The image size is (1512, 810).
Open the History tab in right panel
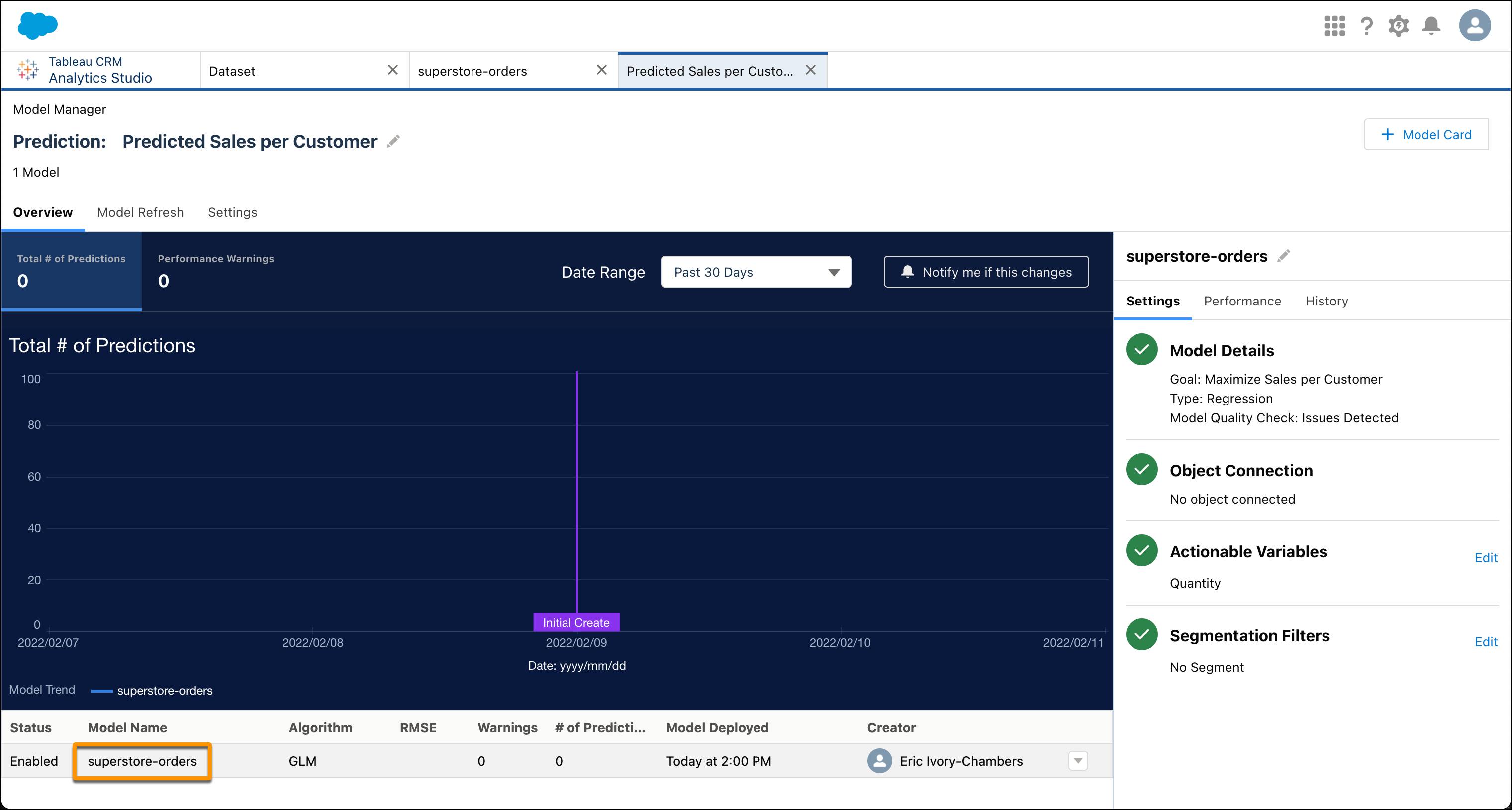coord(1326,301)
